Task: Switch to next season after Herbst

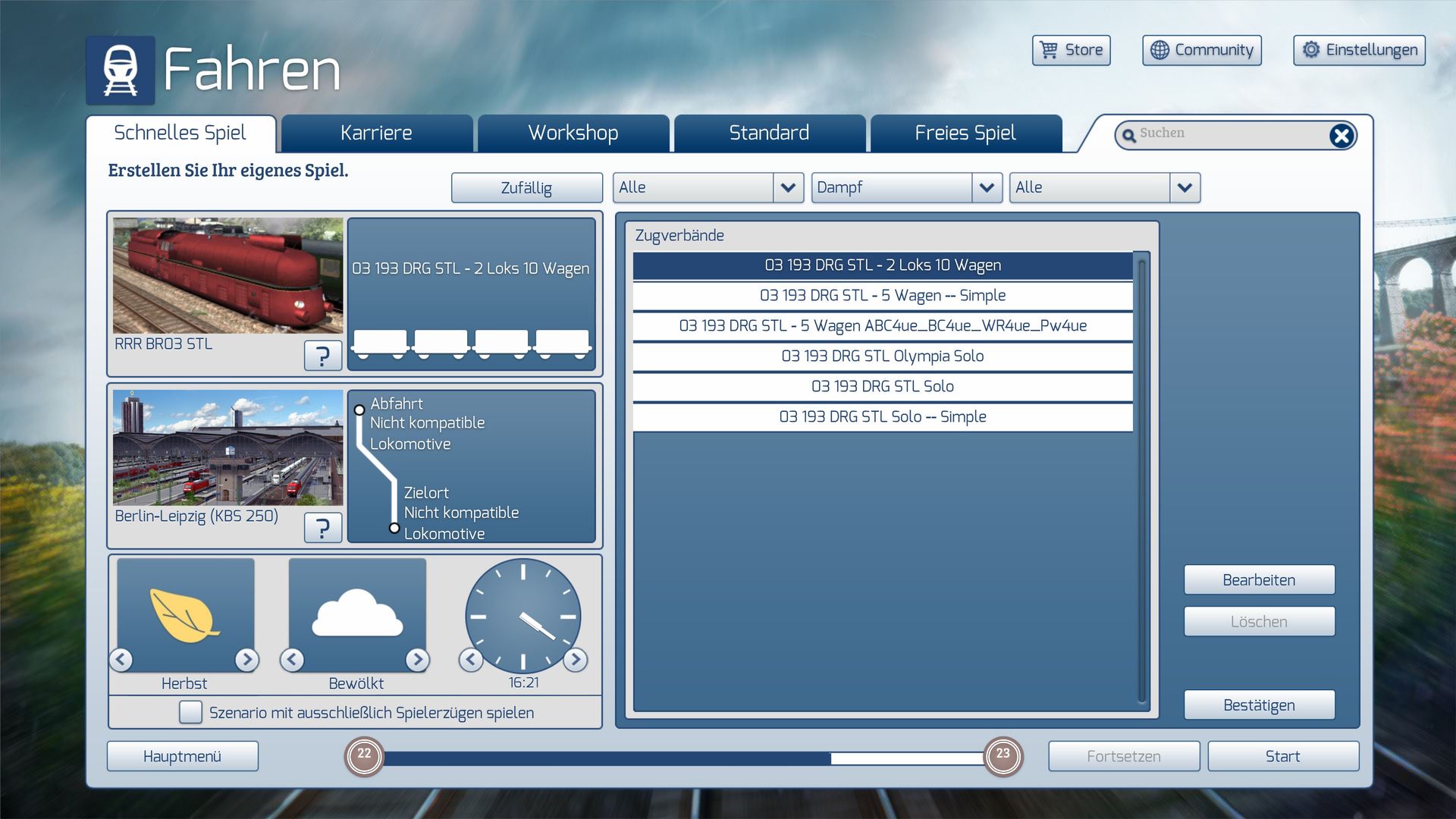Action: (x=246, y=659)
